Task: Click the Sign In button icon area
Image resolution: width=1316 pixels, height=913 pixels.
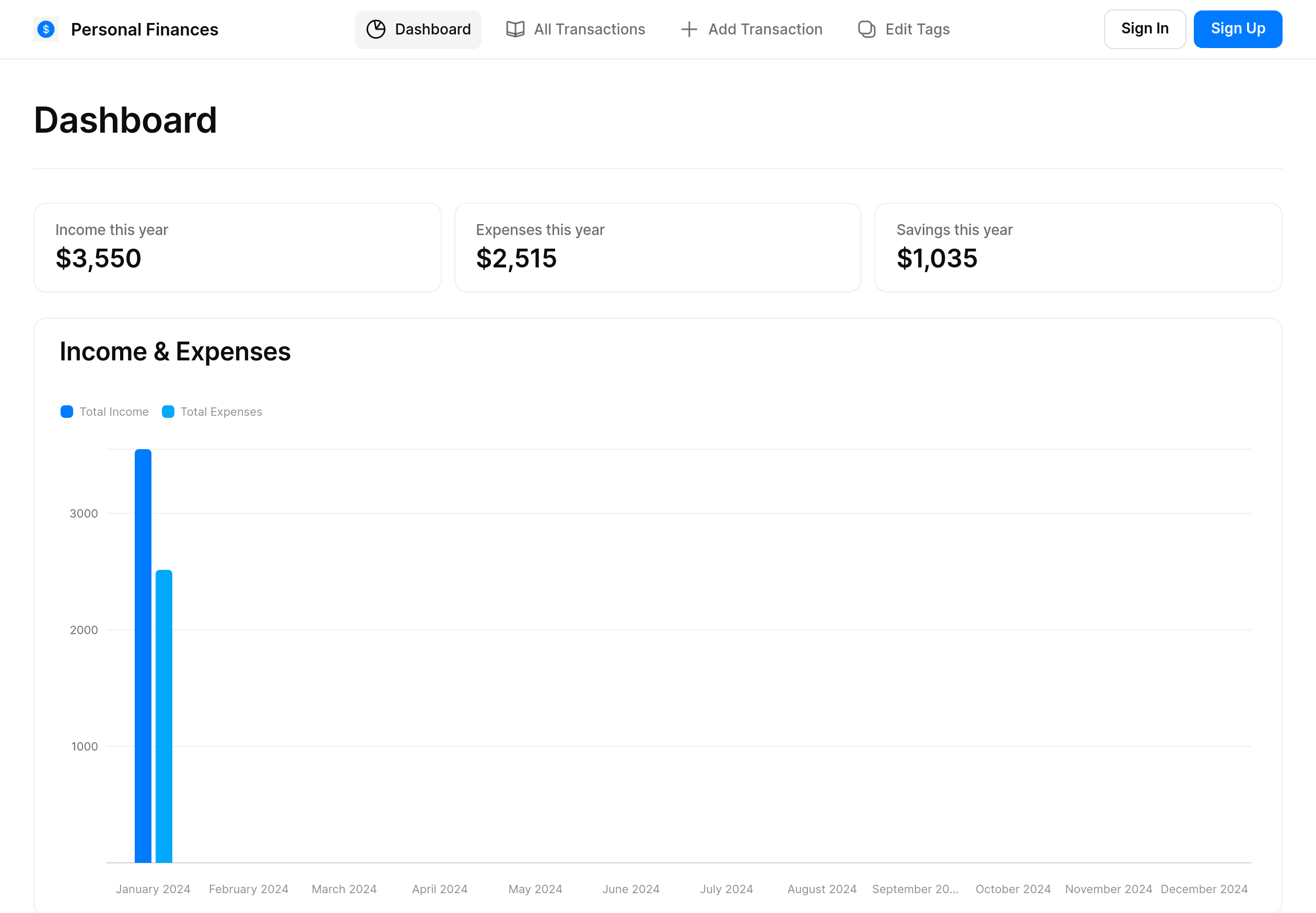Action: pos(1144,29)
